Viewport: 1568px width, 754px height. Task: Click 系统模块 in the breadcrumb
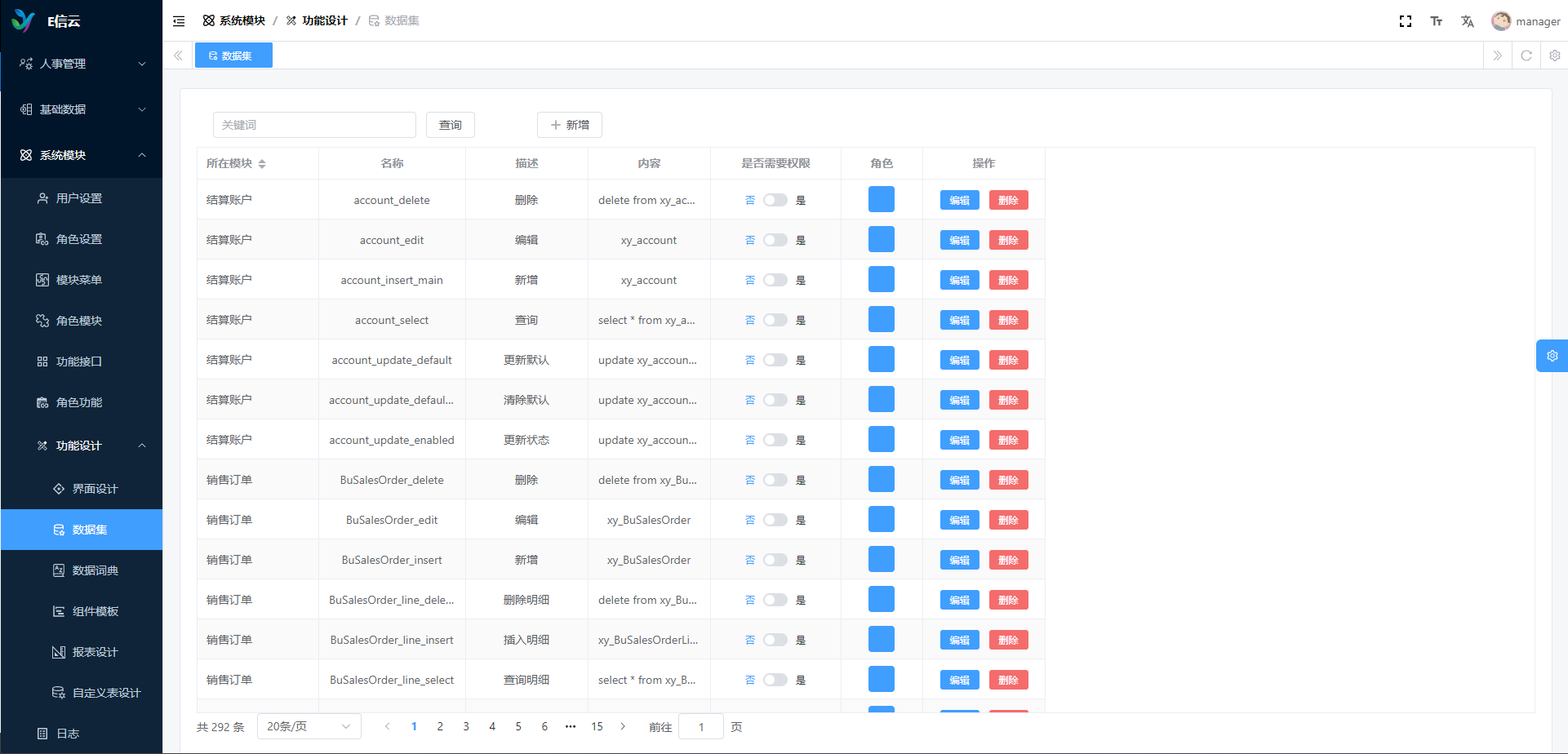pyautogui.click(x=233, y=20)
